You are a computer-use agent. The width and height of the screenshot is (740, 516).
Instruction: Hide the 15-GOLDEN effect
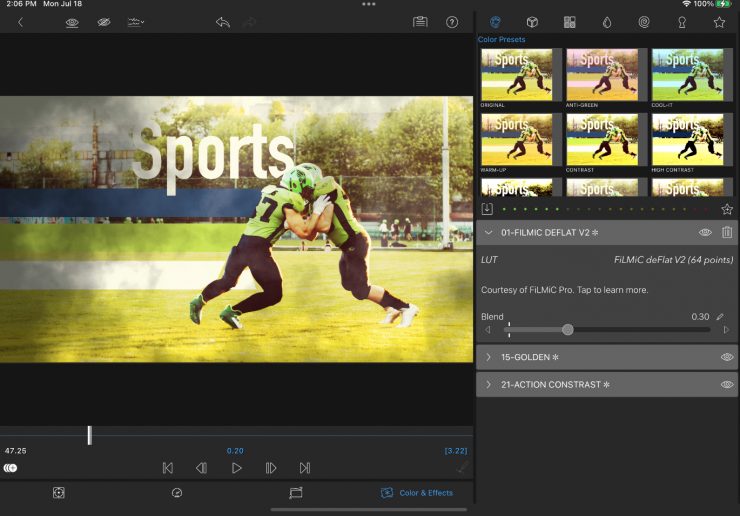click(x=727, y=357)
